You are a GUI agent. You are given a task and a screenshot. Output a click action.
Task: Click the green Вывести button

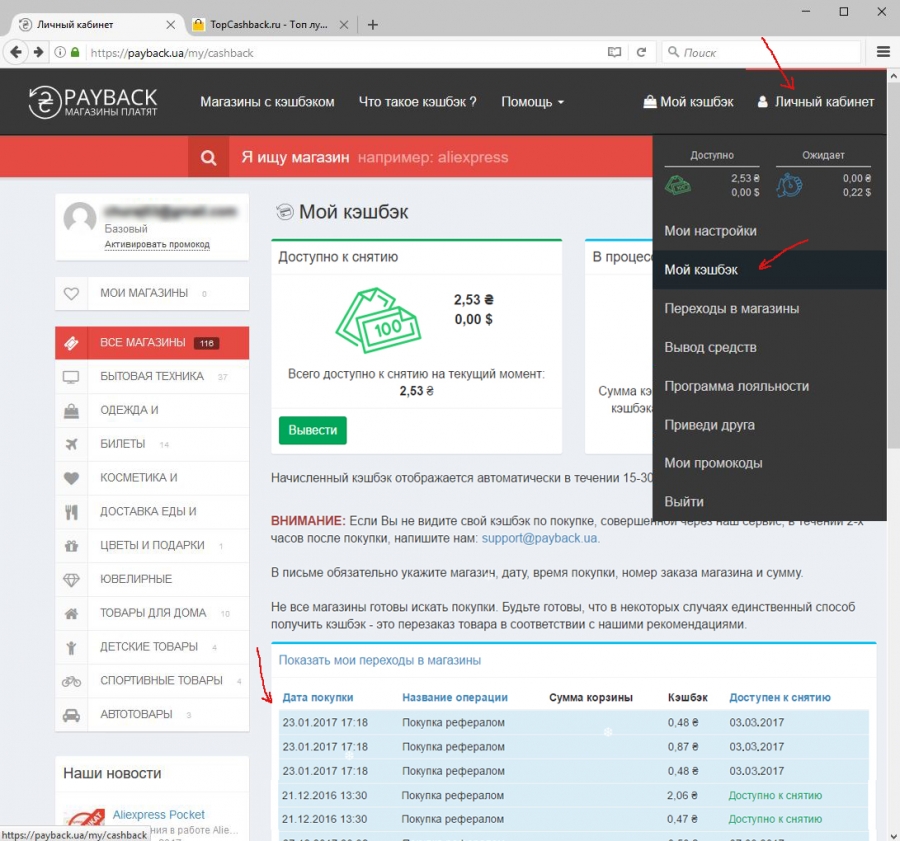[x=313, y=430]
